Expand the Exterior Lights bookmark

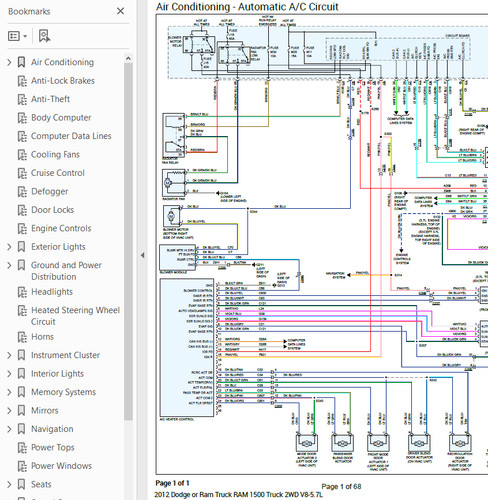coord(9,247)
